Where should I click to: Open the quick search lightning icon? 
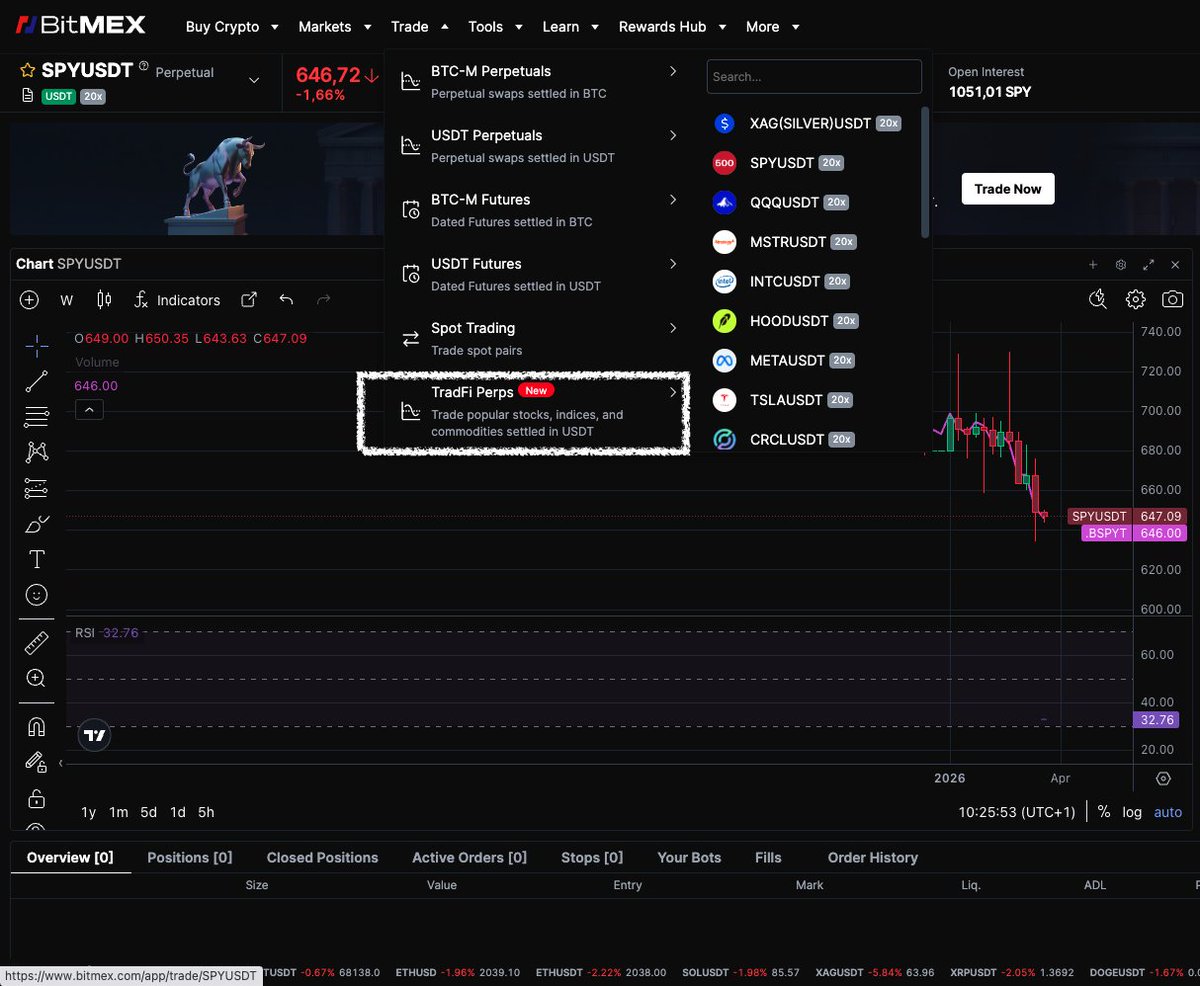[x=1098, y=299]
